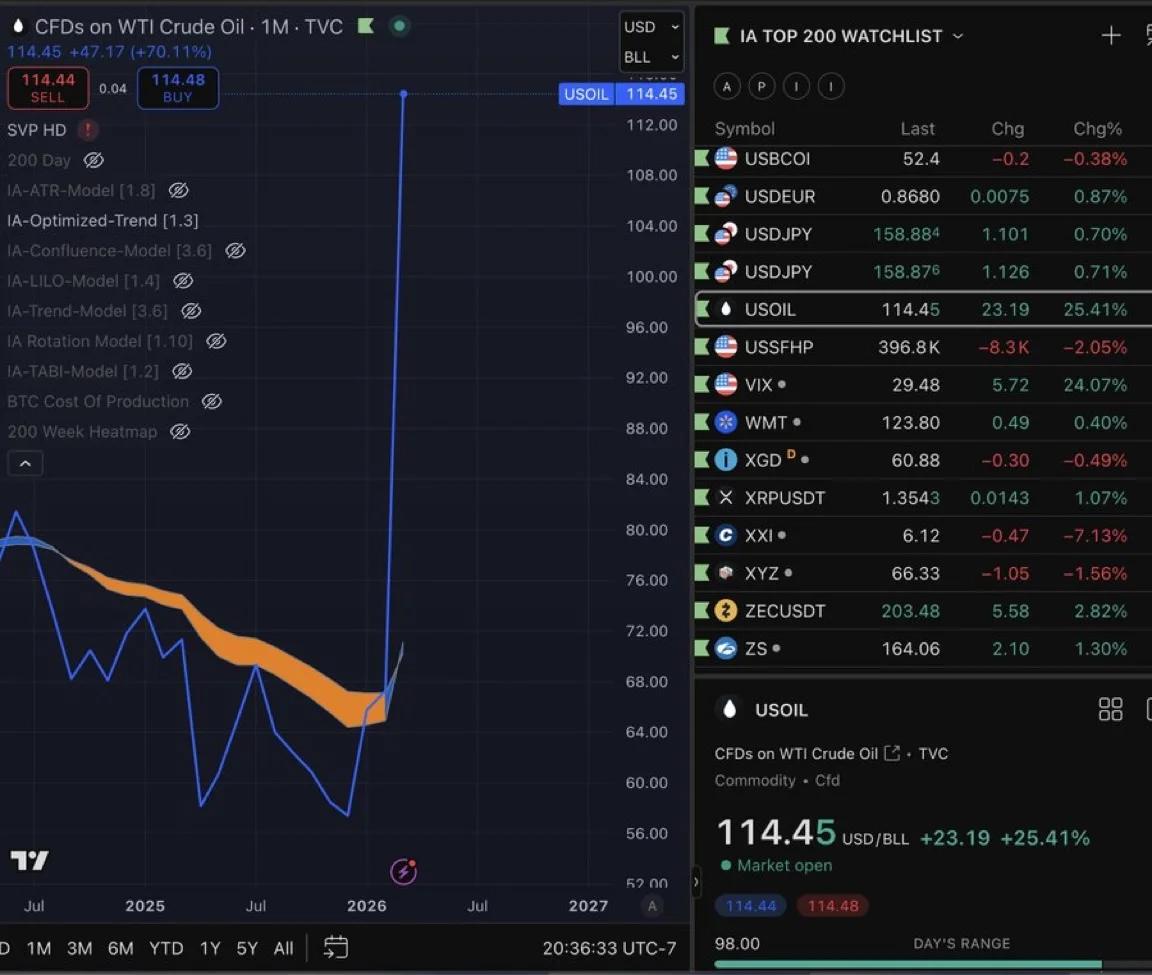
Task: Show the IA-Confluence-Model indicator
Action: click(235, 251)
